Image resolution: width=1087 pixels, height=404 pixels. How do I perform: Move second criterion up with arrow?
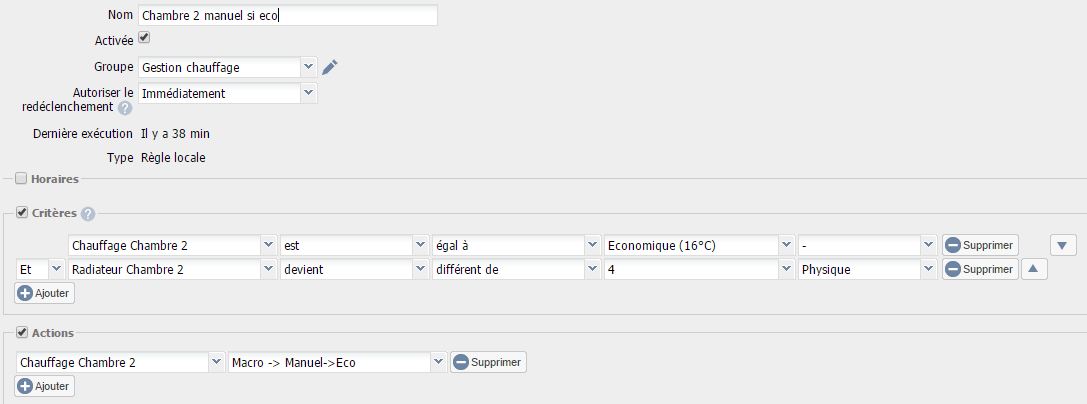click(x=1033, y=269)
